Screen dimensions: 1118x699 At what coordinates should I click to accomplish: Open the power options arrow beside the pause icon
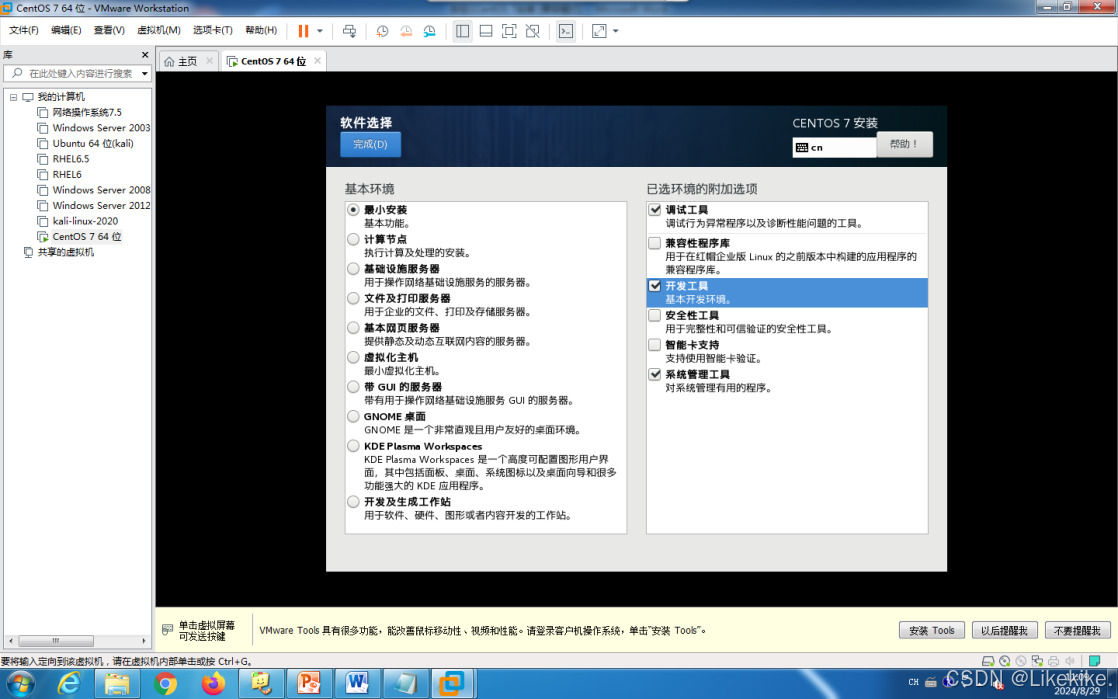(x=319, y=31)
